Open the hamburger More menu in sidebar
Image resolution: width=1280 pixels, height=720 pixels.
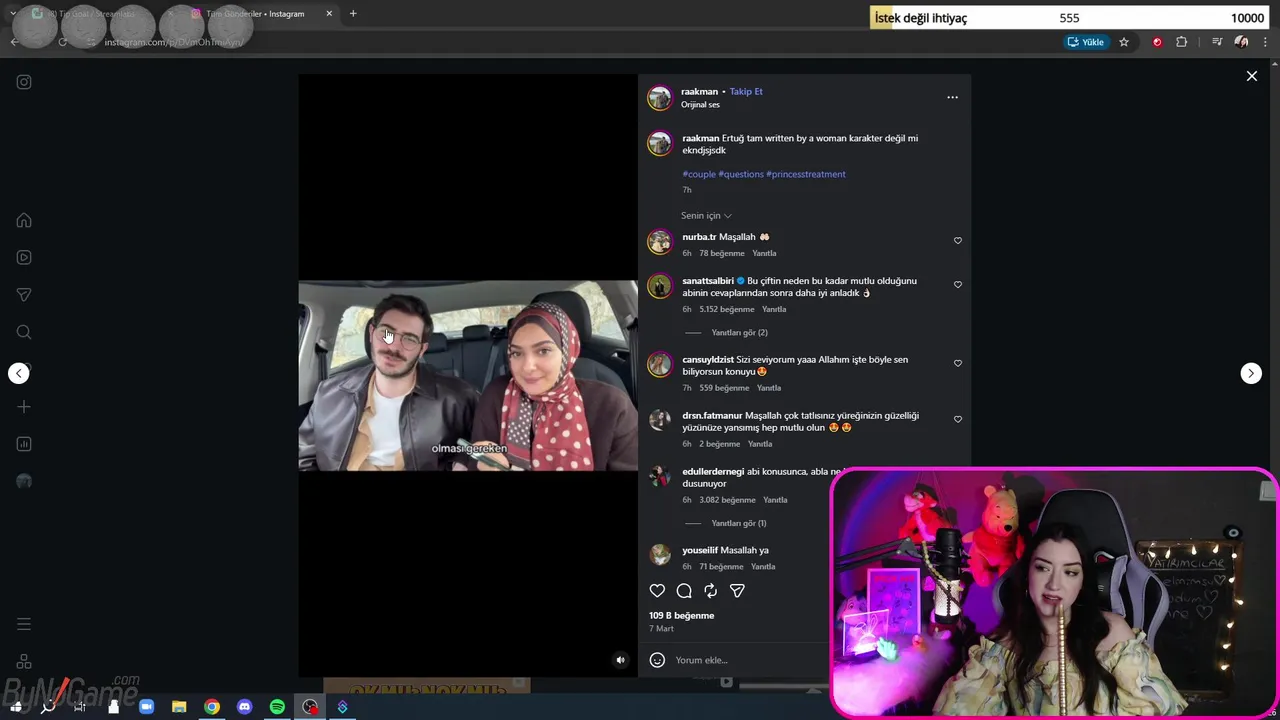(x=24, y=624)
